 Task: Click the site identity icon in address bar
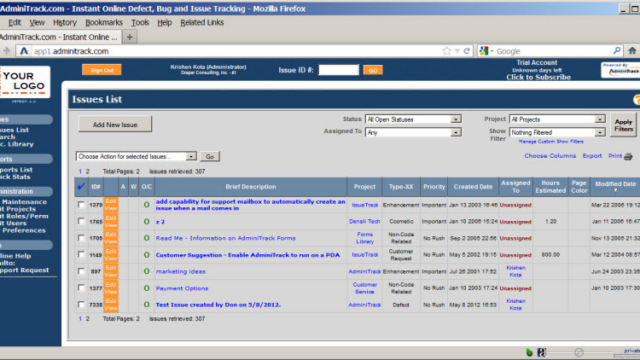tap(24, 51)
